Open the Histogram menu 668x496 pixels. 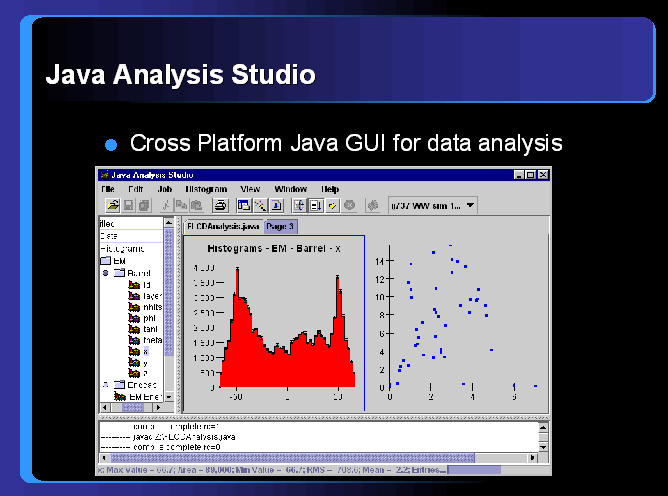point(205,189)
